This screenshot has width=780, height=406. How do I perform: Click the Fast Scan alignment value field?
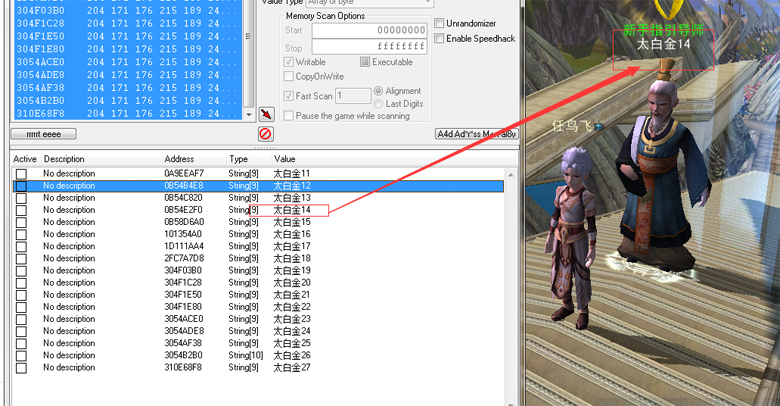(x=353, y=96)
